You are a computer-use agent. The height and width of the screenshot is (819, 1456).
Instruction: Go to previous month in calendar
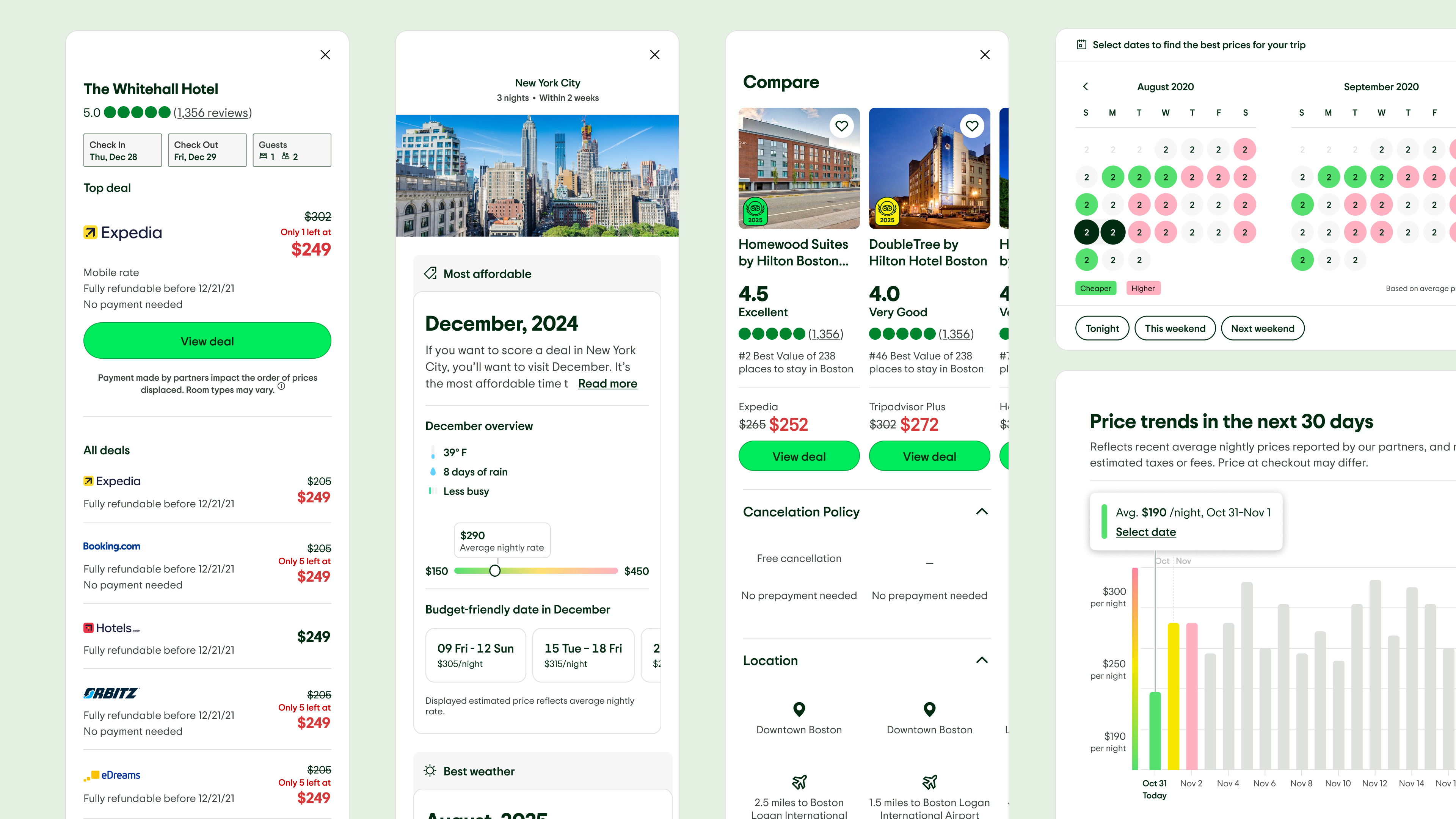pyautogui.click(x=1085, y=86)
